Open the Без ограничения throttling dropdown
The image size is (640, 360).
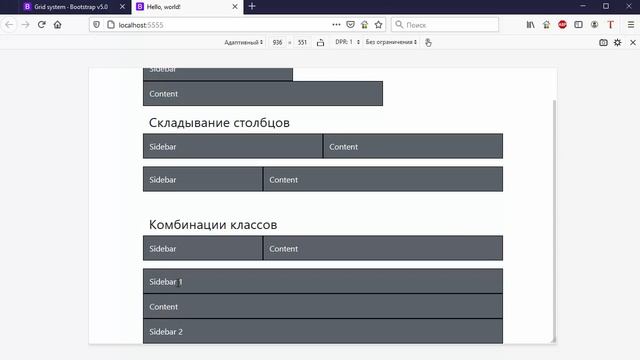(x=391, y=42)
